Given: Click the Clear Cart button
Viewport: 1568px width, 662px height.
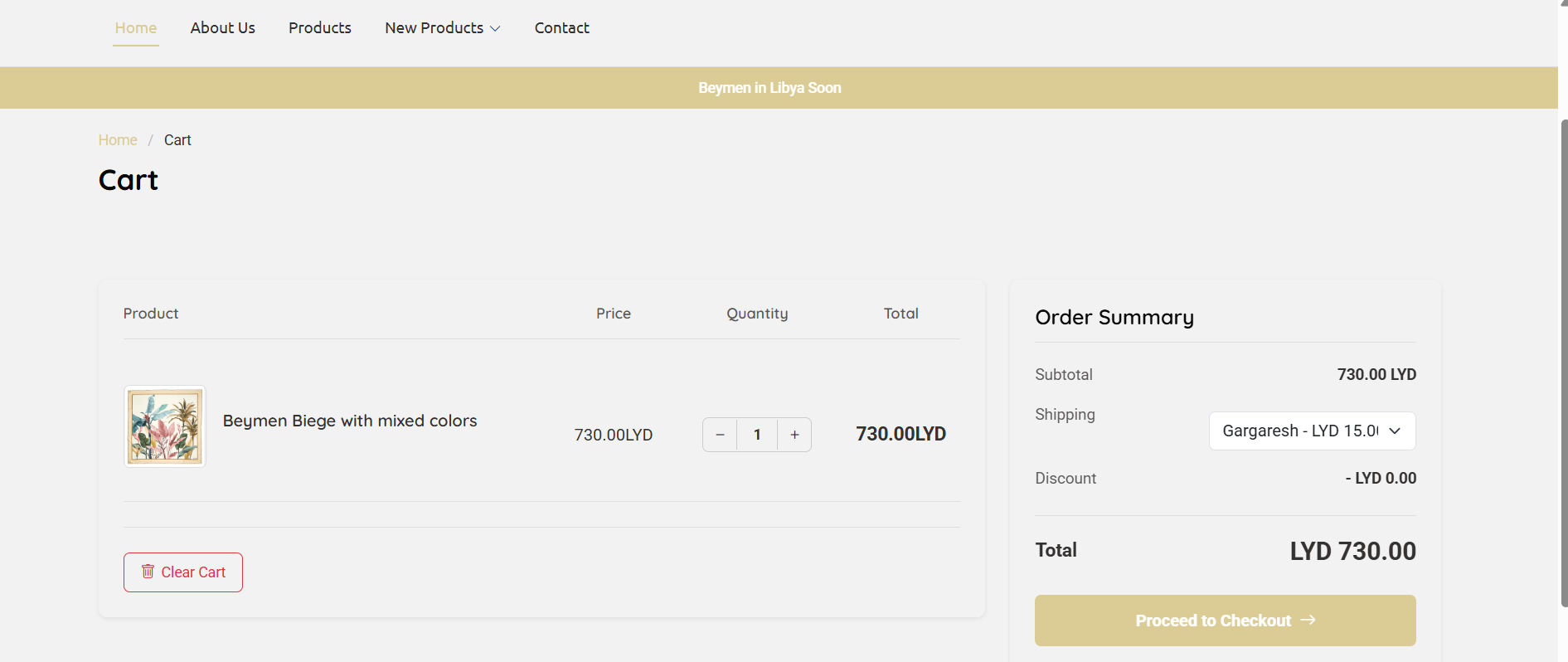Looking at the screenshot, I should tap(183, 572).
